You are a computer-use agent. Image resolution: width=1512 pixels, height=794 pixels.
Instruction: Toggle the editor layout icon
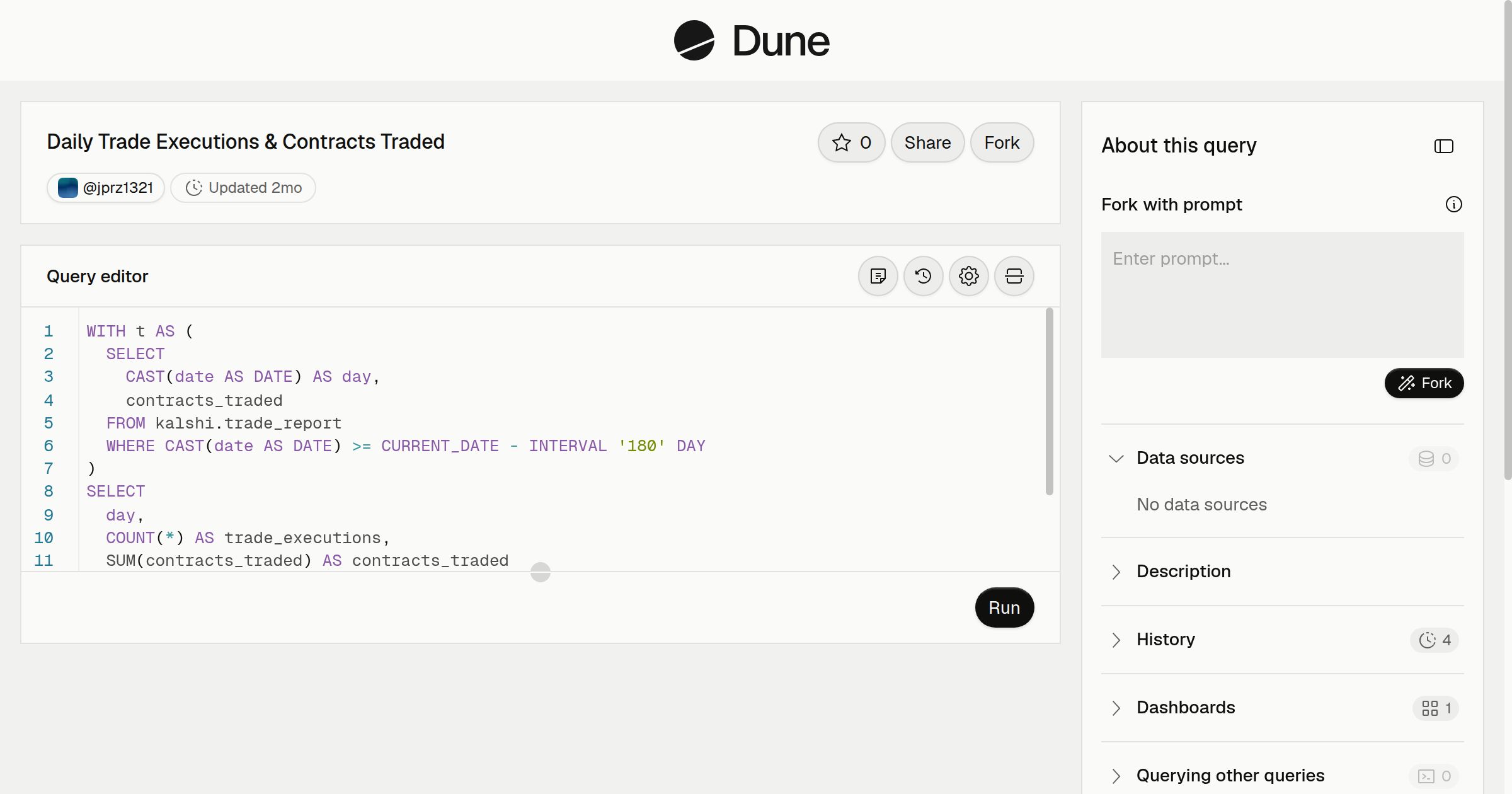click(x=1014, y=276)
